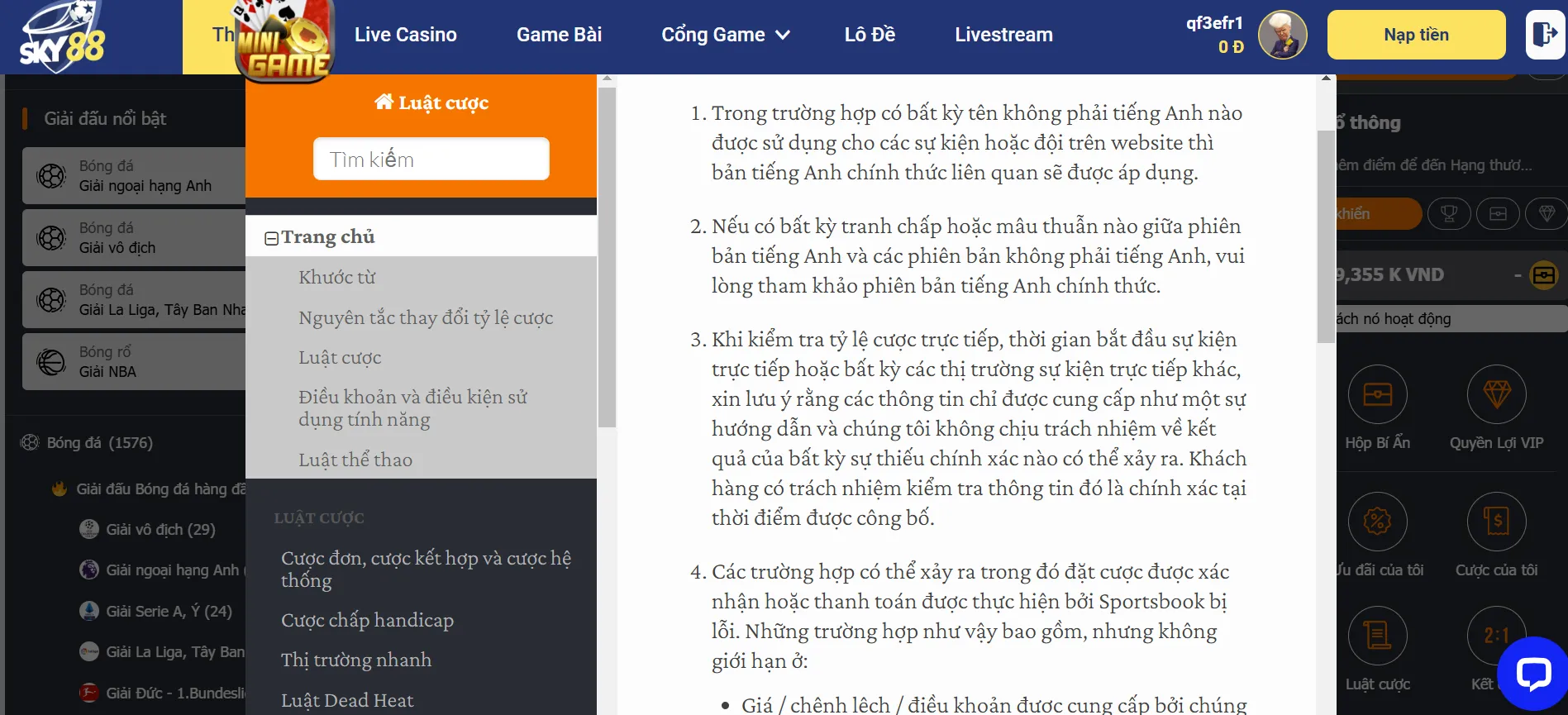Click the 0 Đ balance amount
The height and width of the screenshot is (715, 1568).
(1231, 47)
